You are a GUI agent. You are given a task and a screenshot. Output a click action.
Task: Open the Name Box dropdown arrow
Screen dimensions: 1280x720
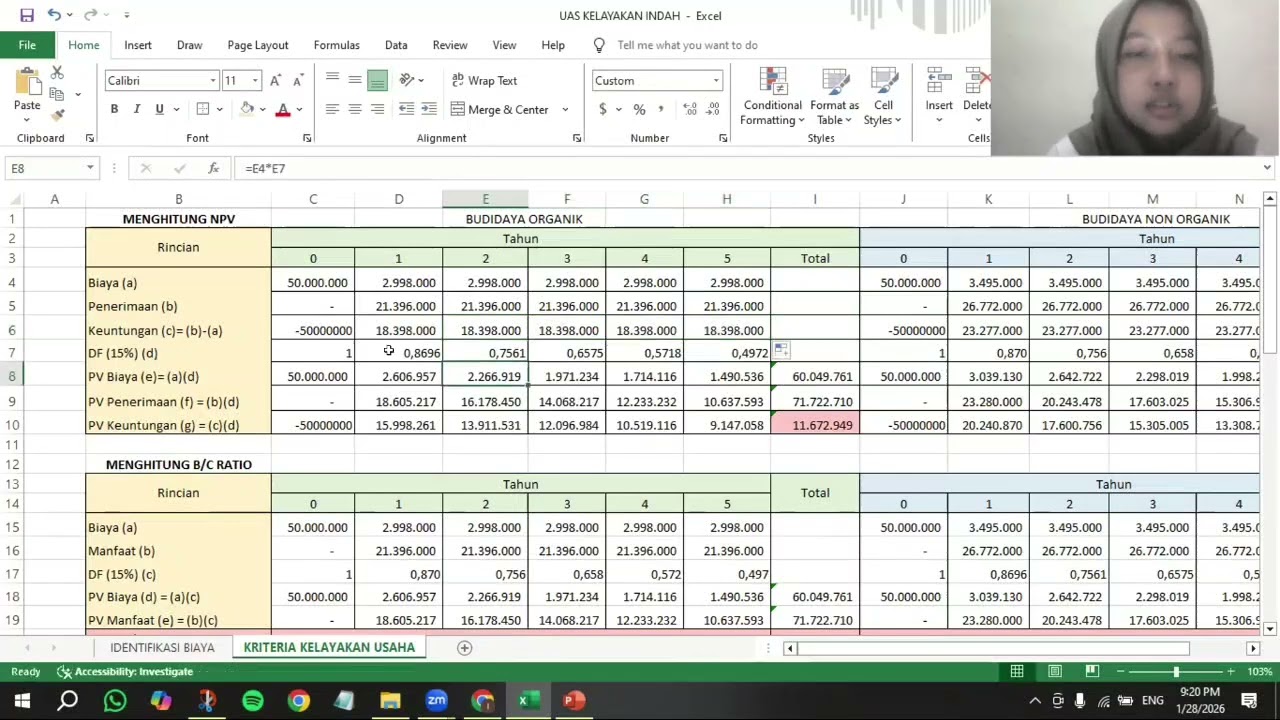click(90, 168)
